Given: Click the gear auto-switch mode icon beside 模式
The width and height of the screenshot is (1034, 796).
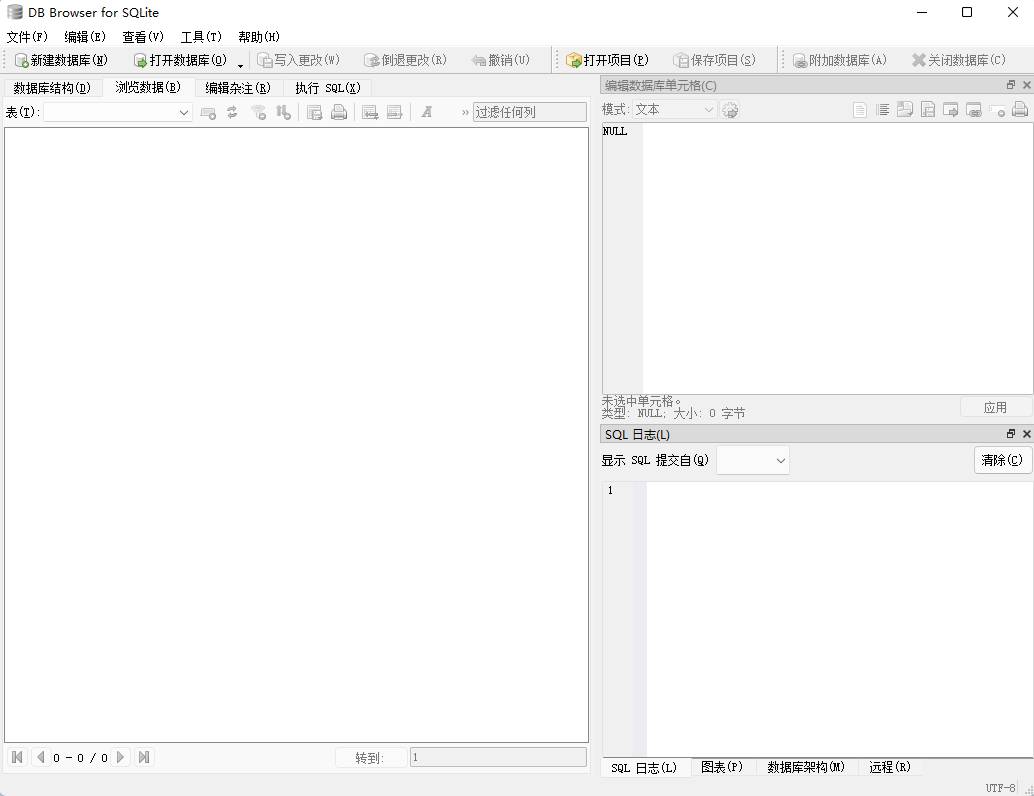Looking at the screenshot, I should point(730,109).
